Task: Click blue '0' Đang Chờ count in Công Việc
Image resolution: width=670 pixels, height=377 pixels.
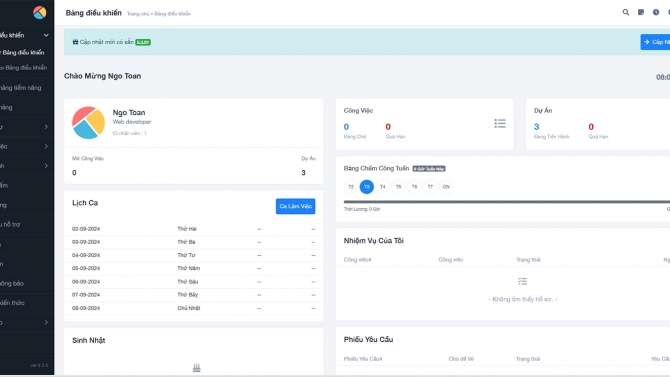Action: pos(346,127)
